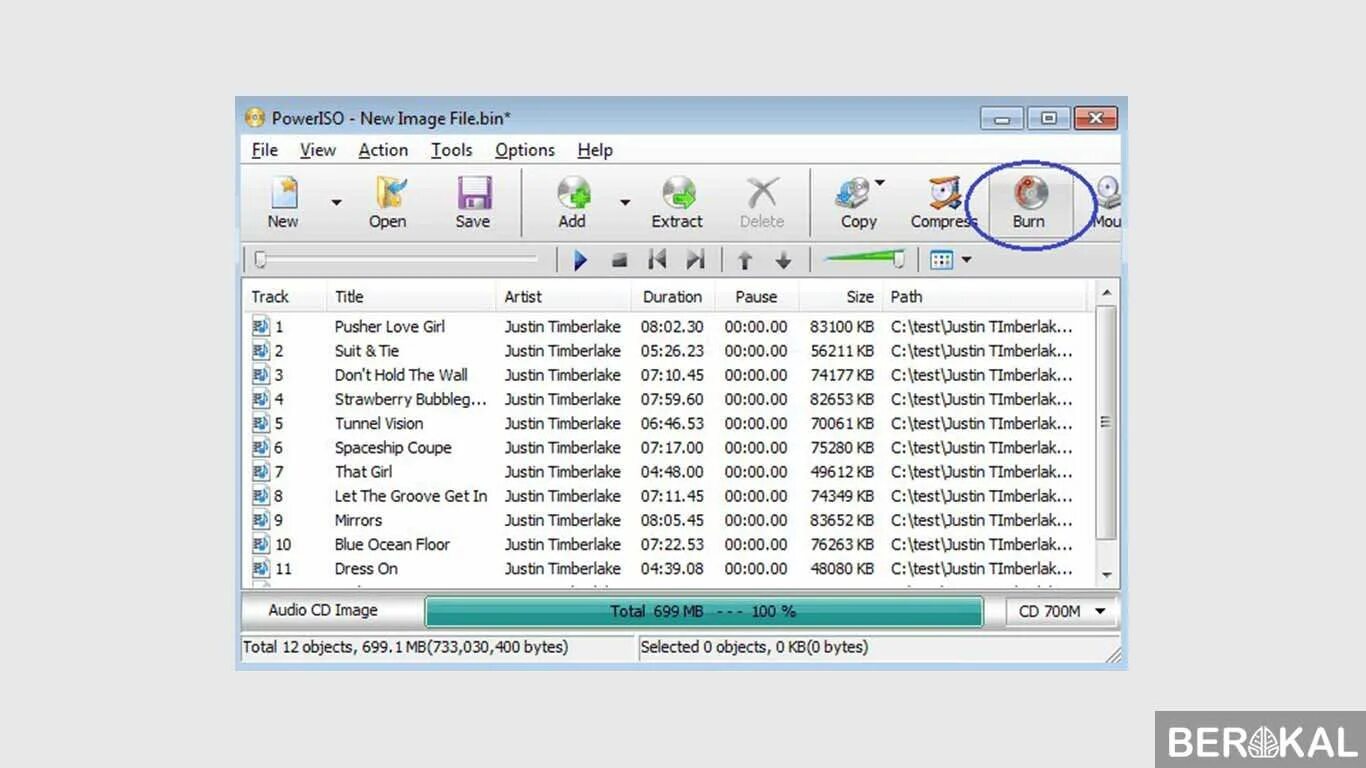This screenshot has width=1366, height=768.
Task: Select the Mirrors track
Action: pyautogui.click(x=358, y=520)
